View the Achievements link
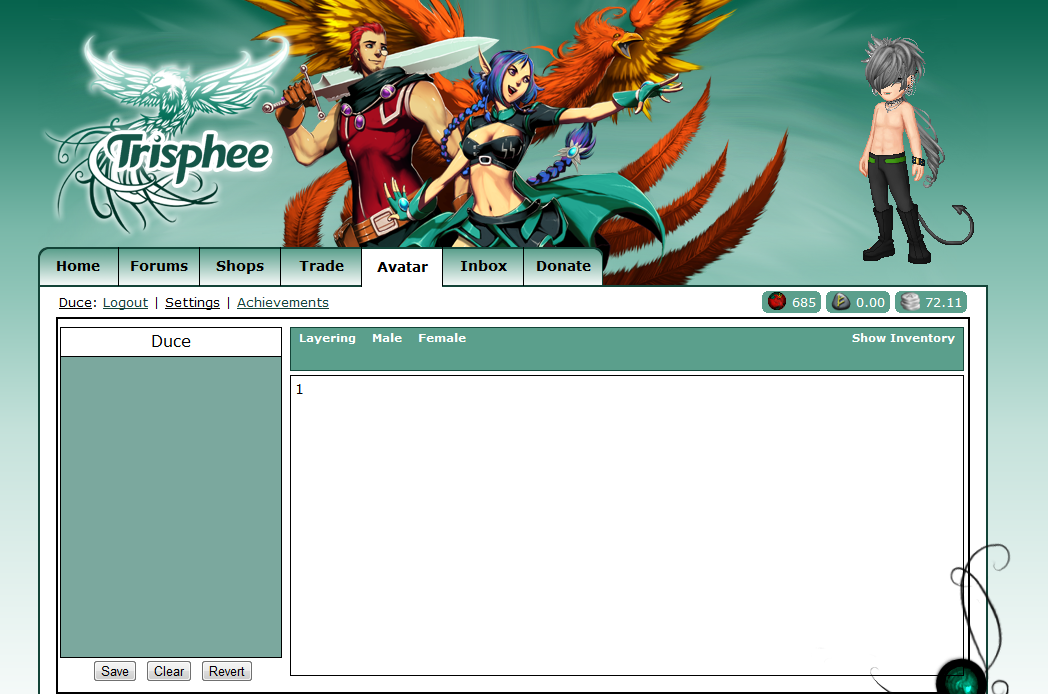This screenshot has width=1048, height=694. pyautogui.click(x=282, y=303)
